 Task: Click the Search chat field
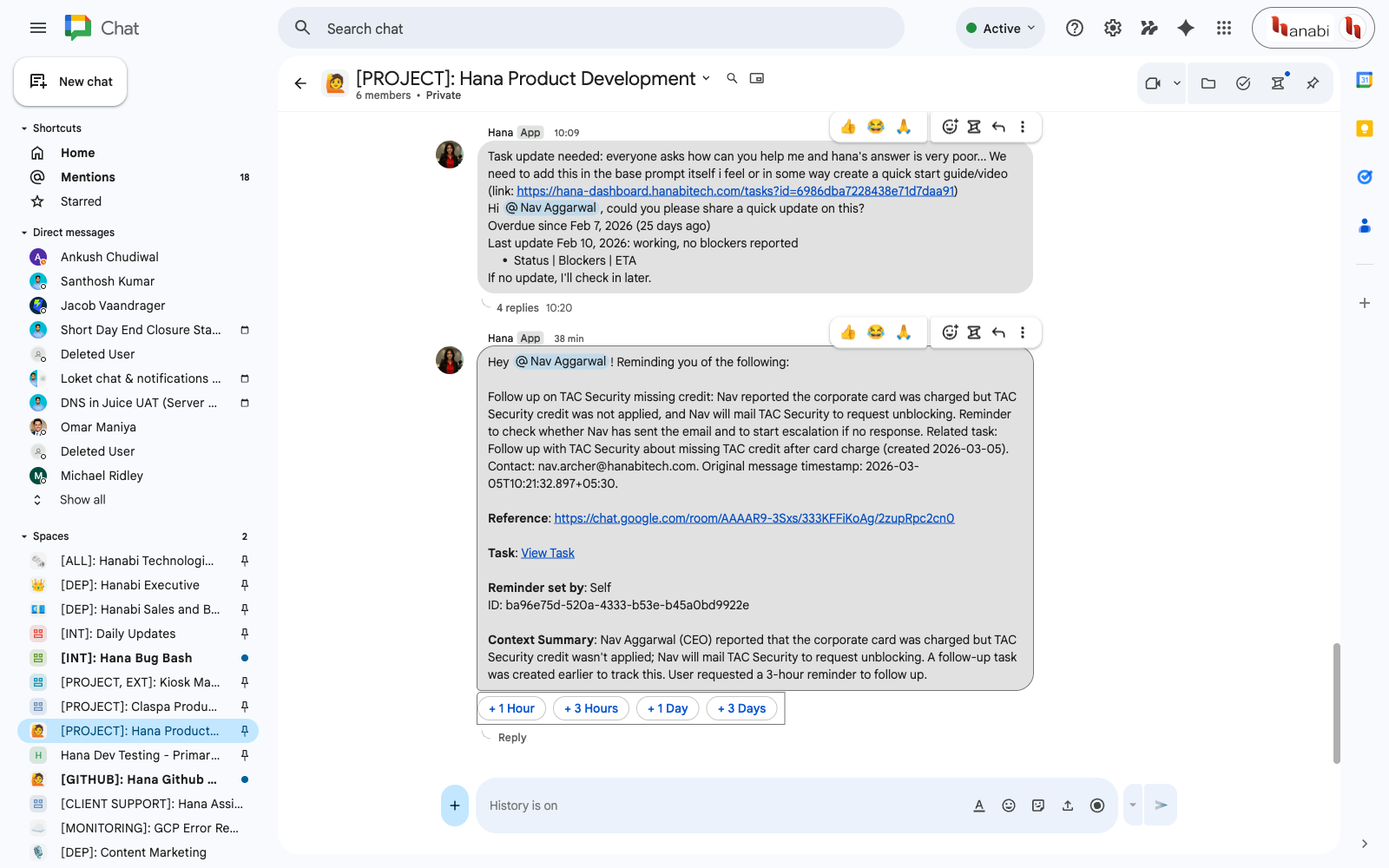click(x=590, y=29)
